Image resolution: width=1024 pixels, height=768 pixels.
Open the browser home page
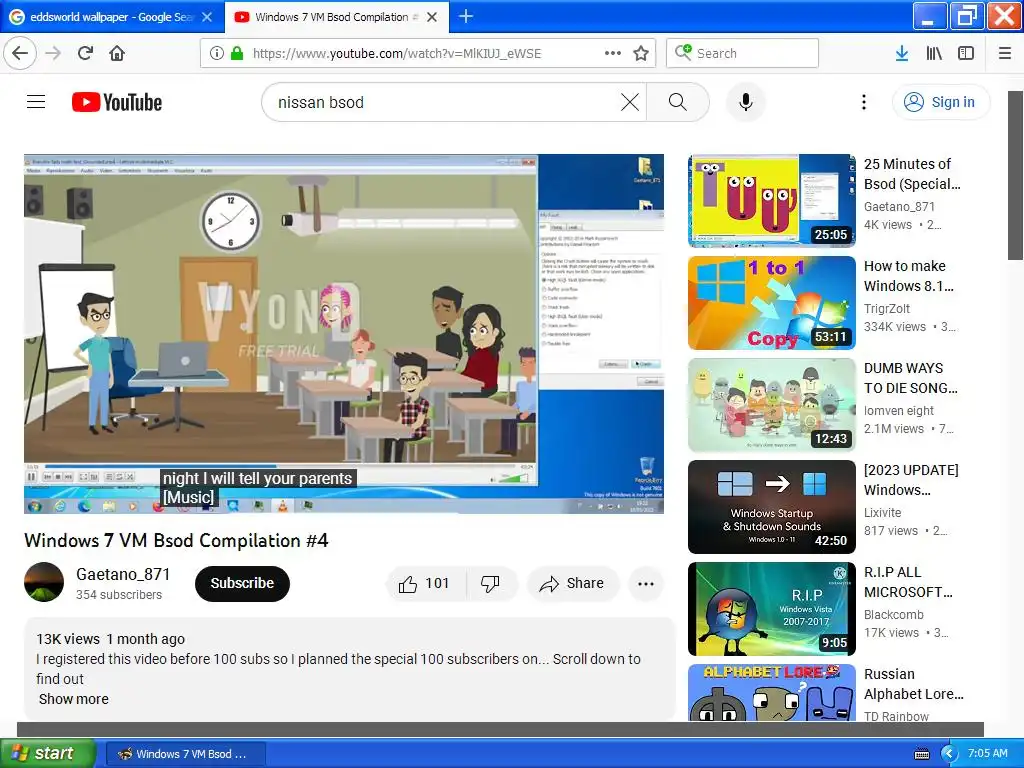tap(117, 53)
